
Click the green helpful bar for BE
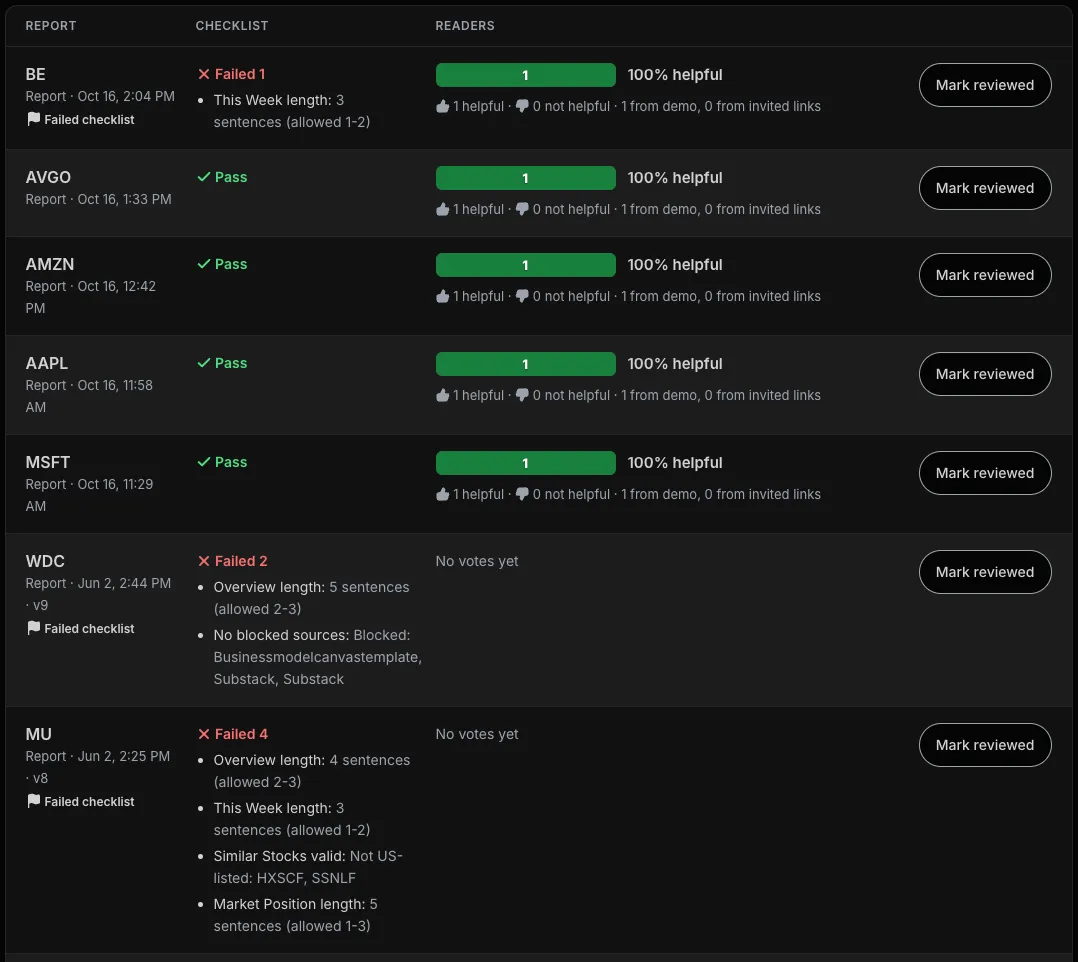526,75
